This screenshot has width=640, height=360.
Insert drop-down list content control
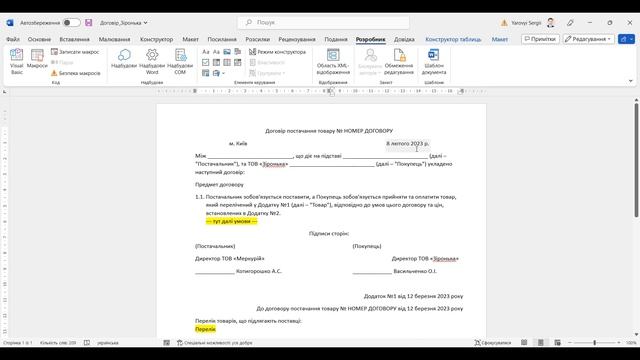227,62
